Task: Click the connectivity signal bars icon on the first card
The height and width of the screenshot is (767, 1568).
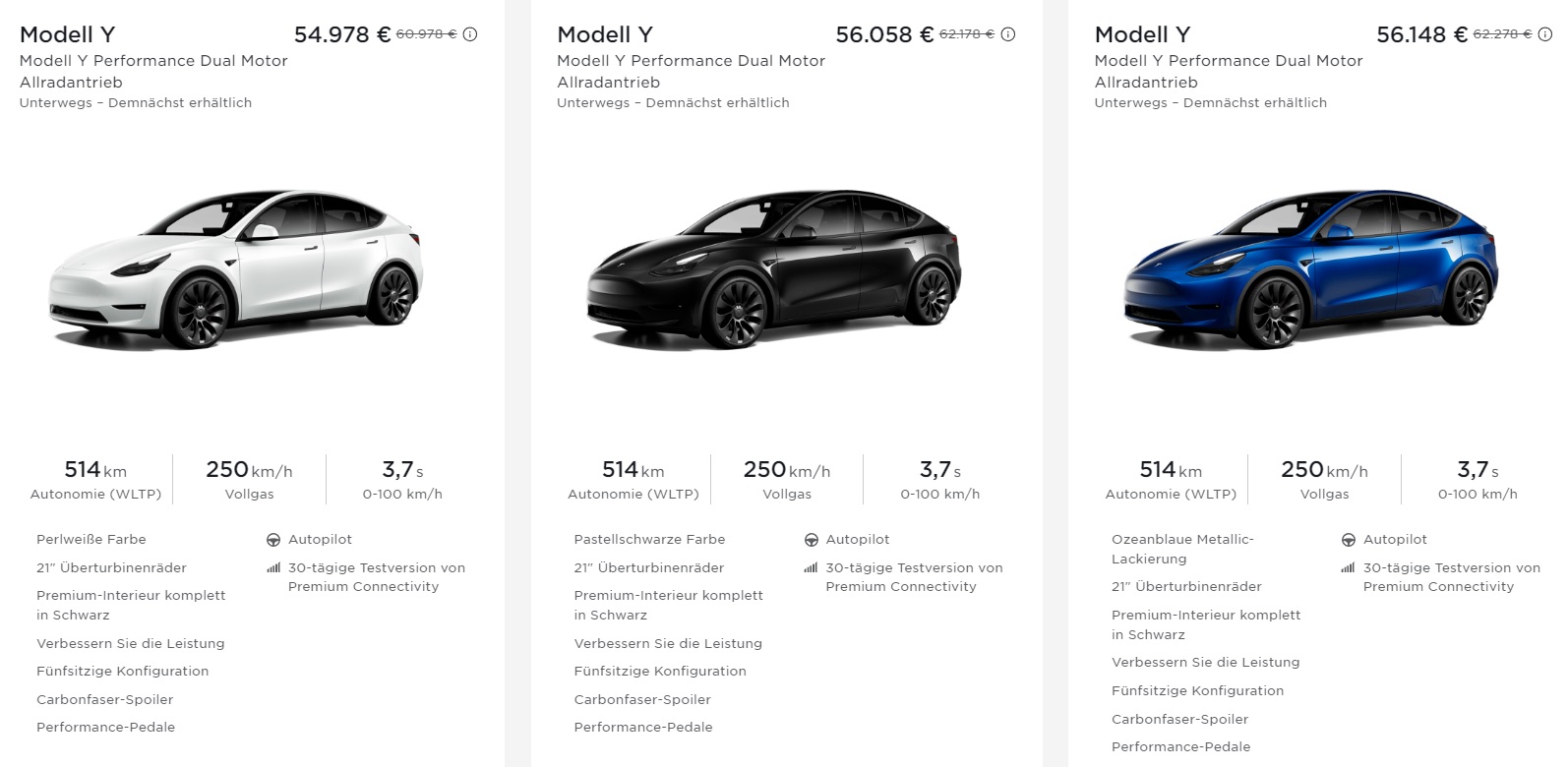Action: (x=273, y=568)
